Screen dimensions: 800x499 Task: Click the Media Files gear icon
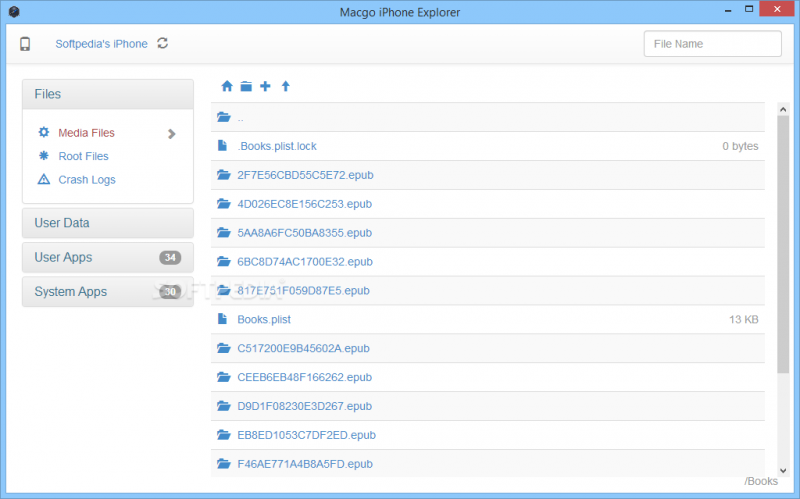[x=44, y=133]
